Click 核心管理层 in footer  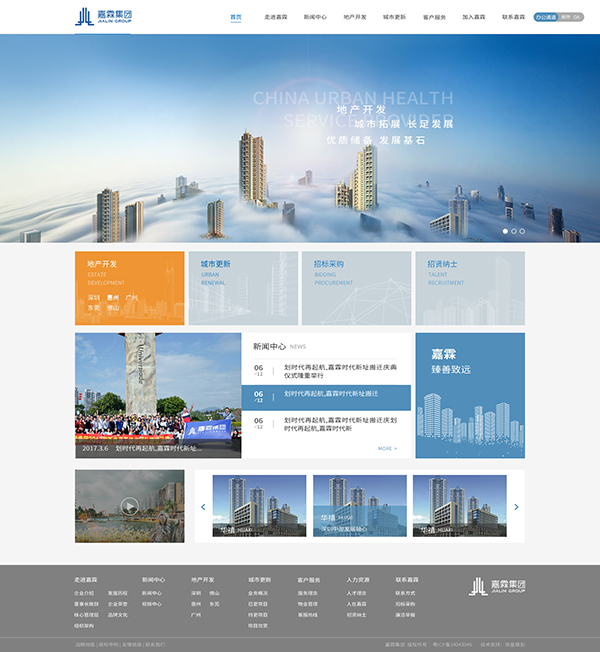click(x=86, y=615)
